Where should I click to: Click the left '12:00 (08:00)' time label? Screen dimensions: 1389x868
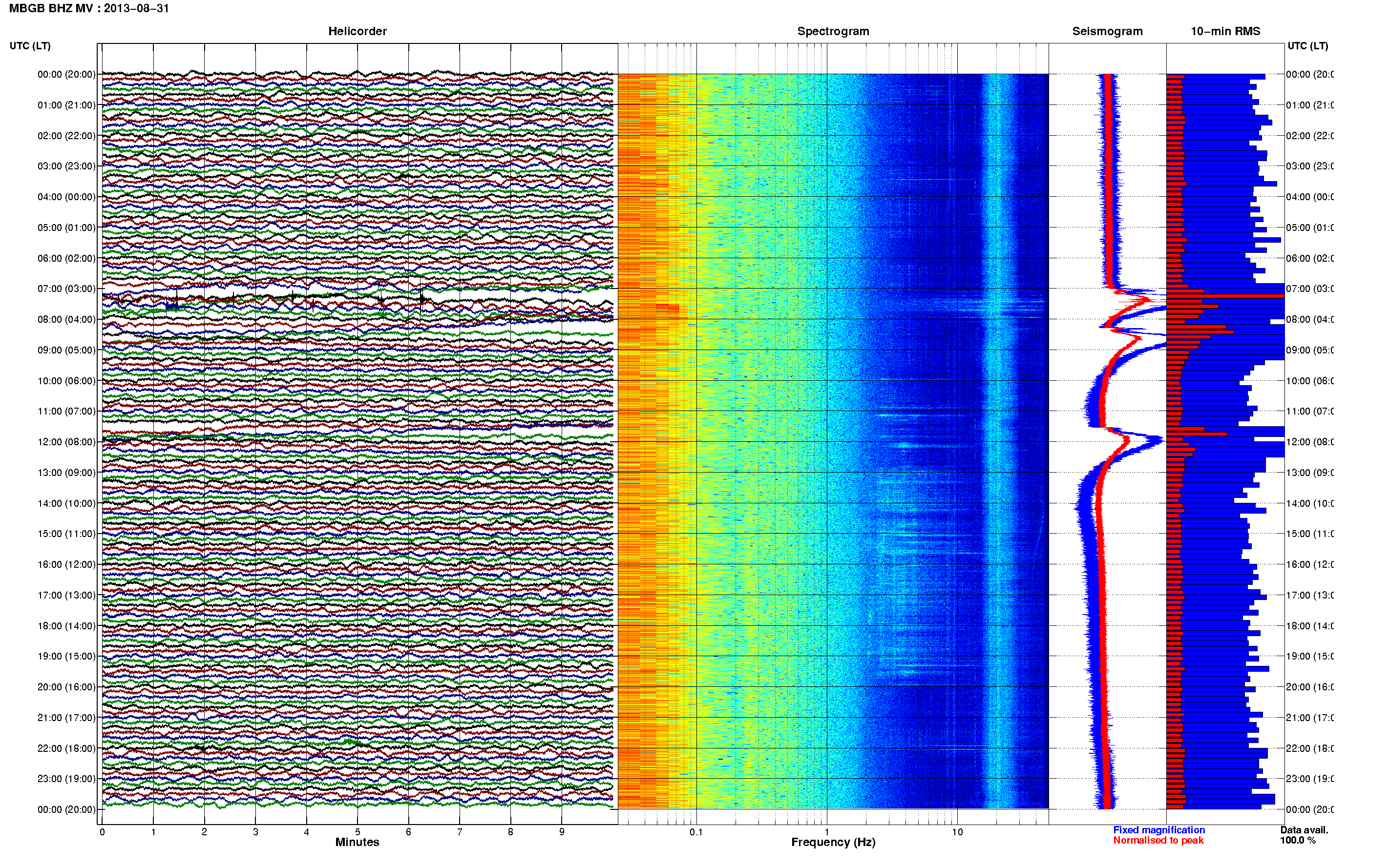coord(66,441)
